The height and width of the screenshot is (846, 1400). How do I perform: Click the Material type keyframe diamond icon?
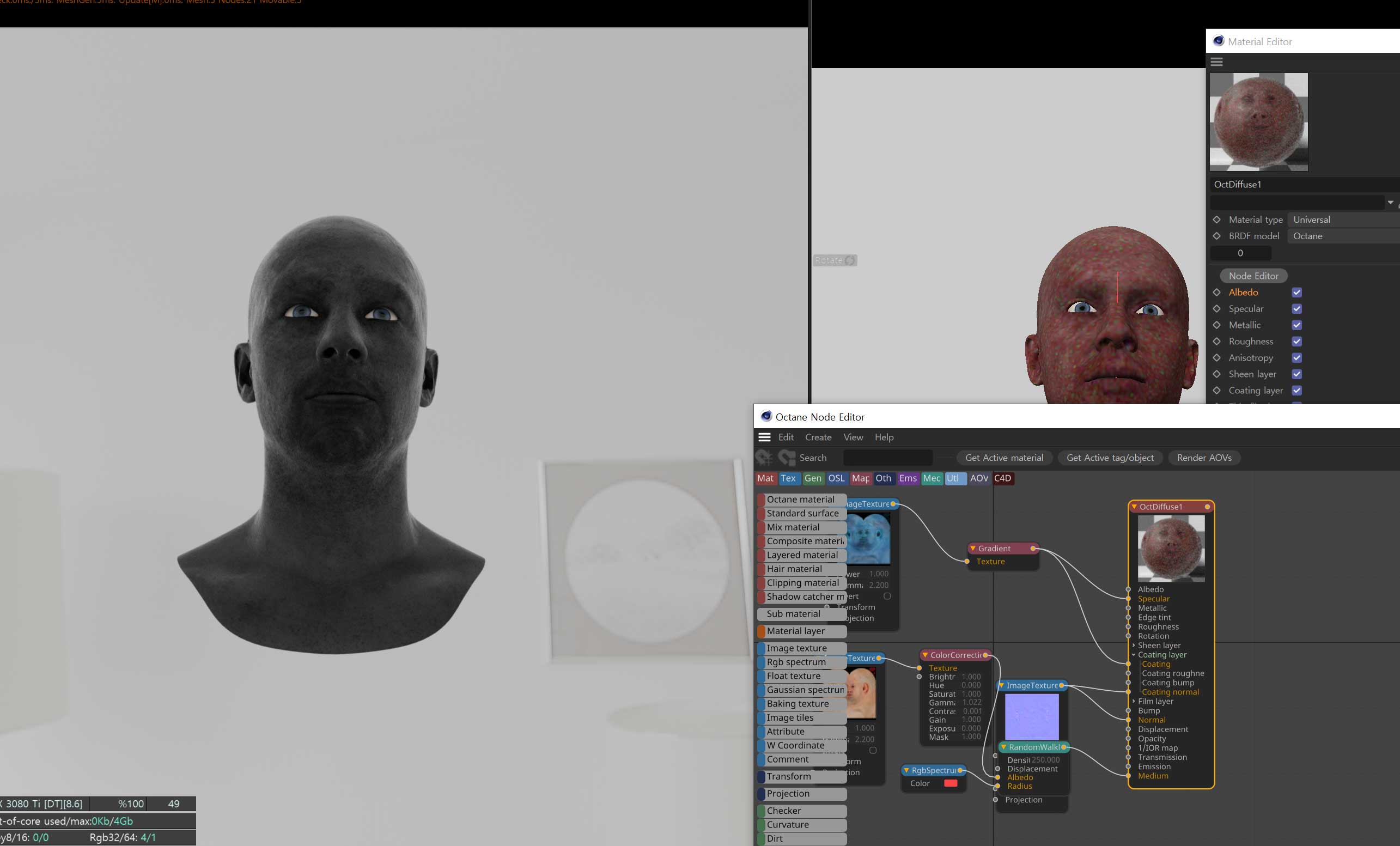1216,220
